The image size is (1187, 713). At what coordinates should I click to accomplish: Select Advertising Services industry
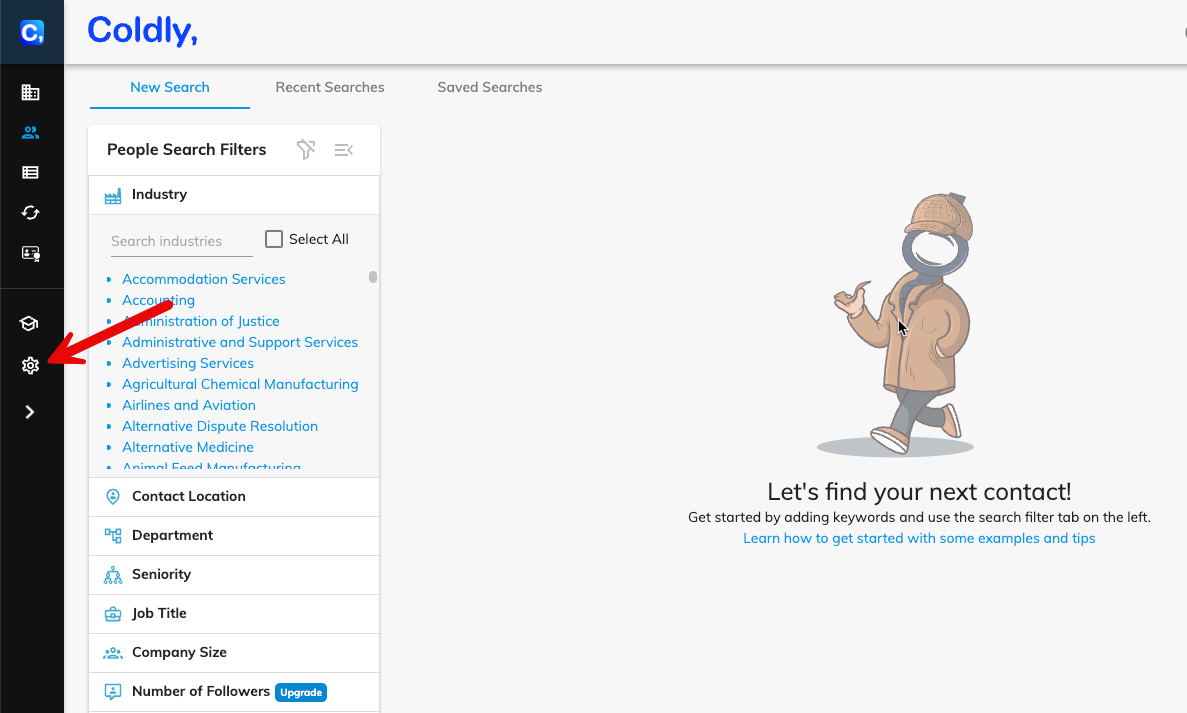pos(188,363)
